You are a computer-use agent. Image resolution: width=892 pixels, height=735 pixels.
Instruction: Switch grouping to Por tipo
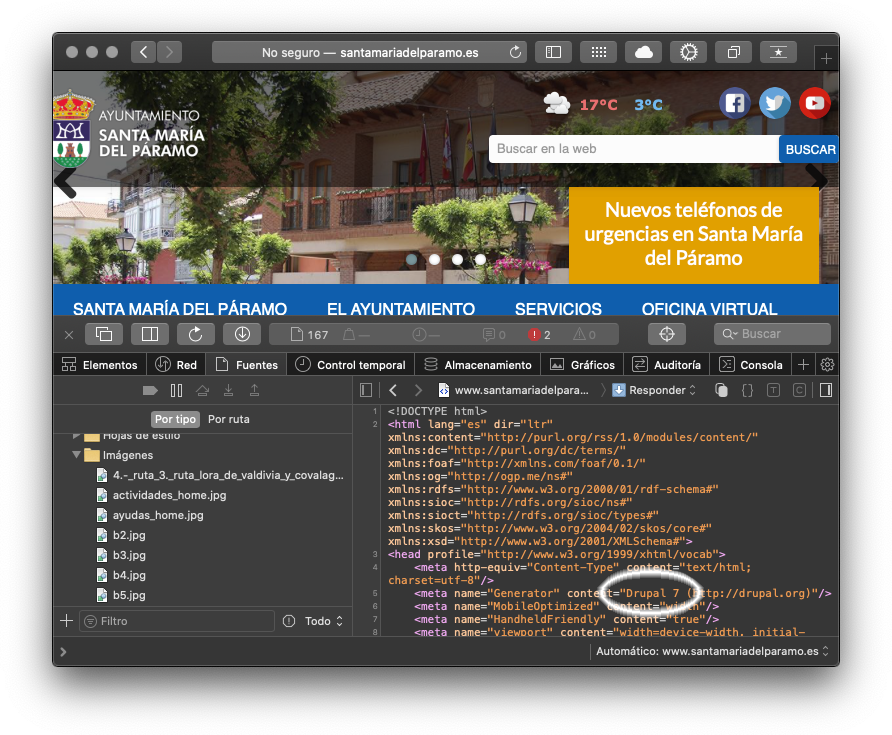175,419
